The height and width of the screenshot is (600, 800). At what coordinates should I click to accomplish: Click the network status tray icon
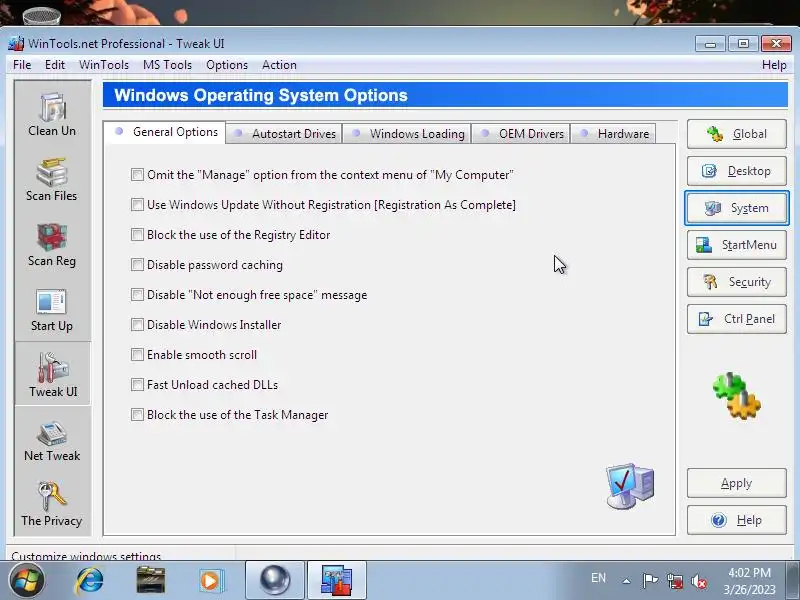pos(675,581)
